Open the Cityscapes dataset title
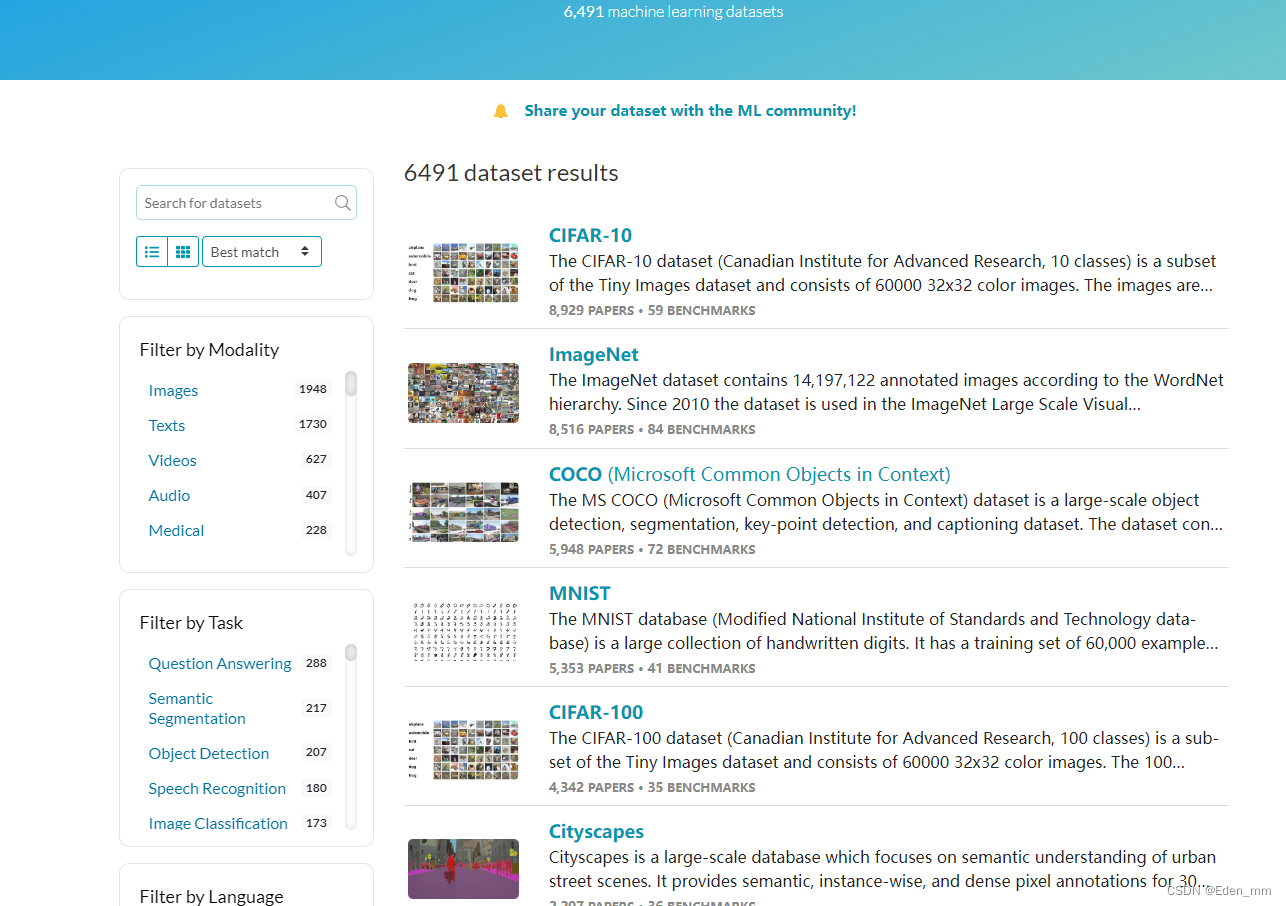 [x=596, y=831]
